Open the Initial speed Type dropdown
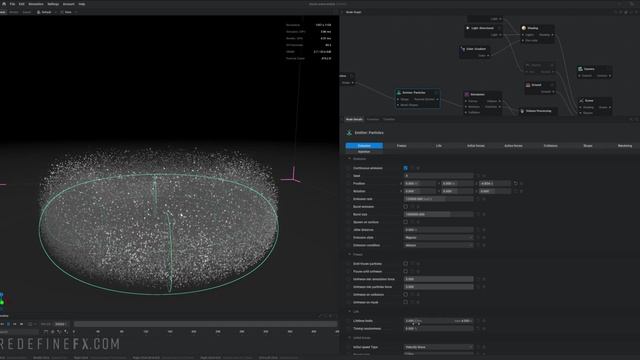Screen dimensions: 640x360 click(x=439, y=347)
